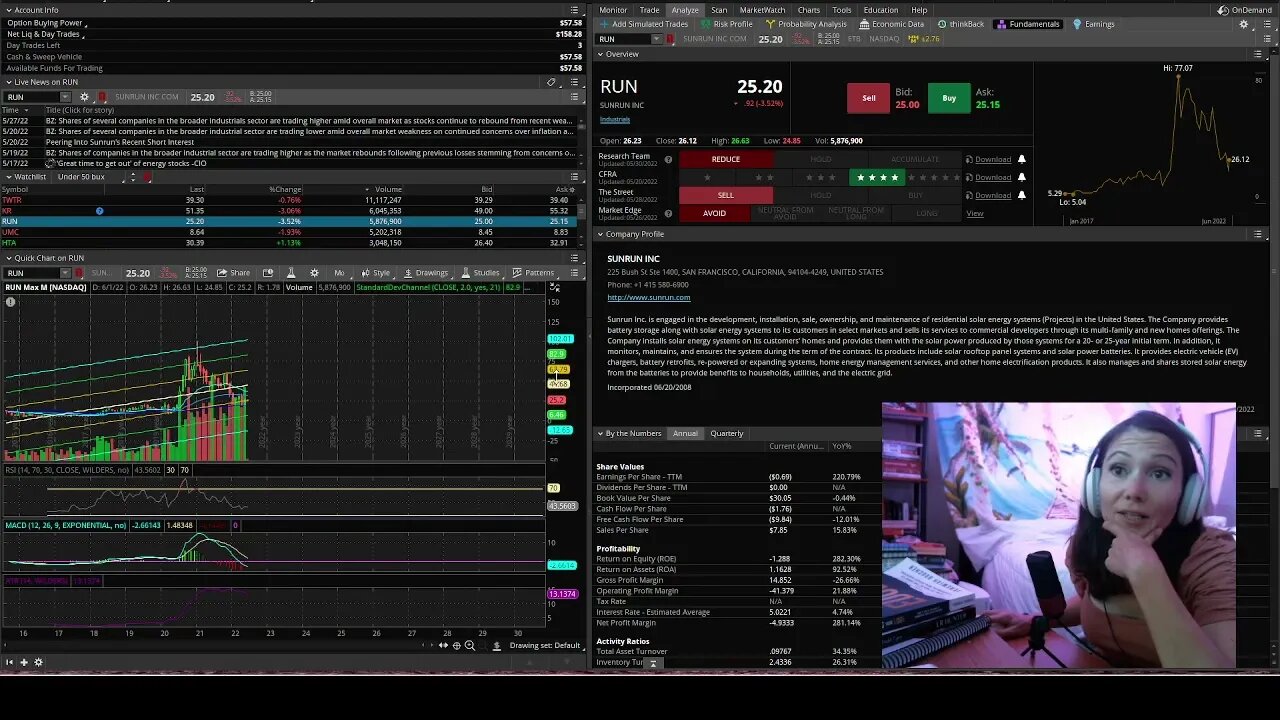Click the KR row question-mark info icon
This screenshot has width=1280, height=720.
pos(99,211)
